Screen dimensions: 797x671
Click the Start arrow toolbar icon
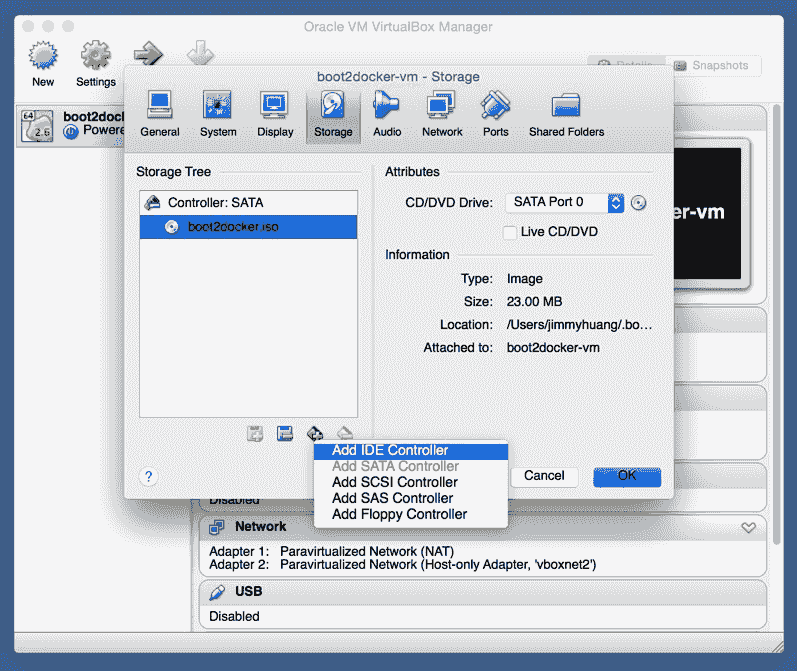(148, 53)
